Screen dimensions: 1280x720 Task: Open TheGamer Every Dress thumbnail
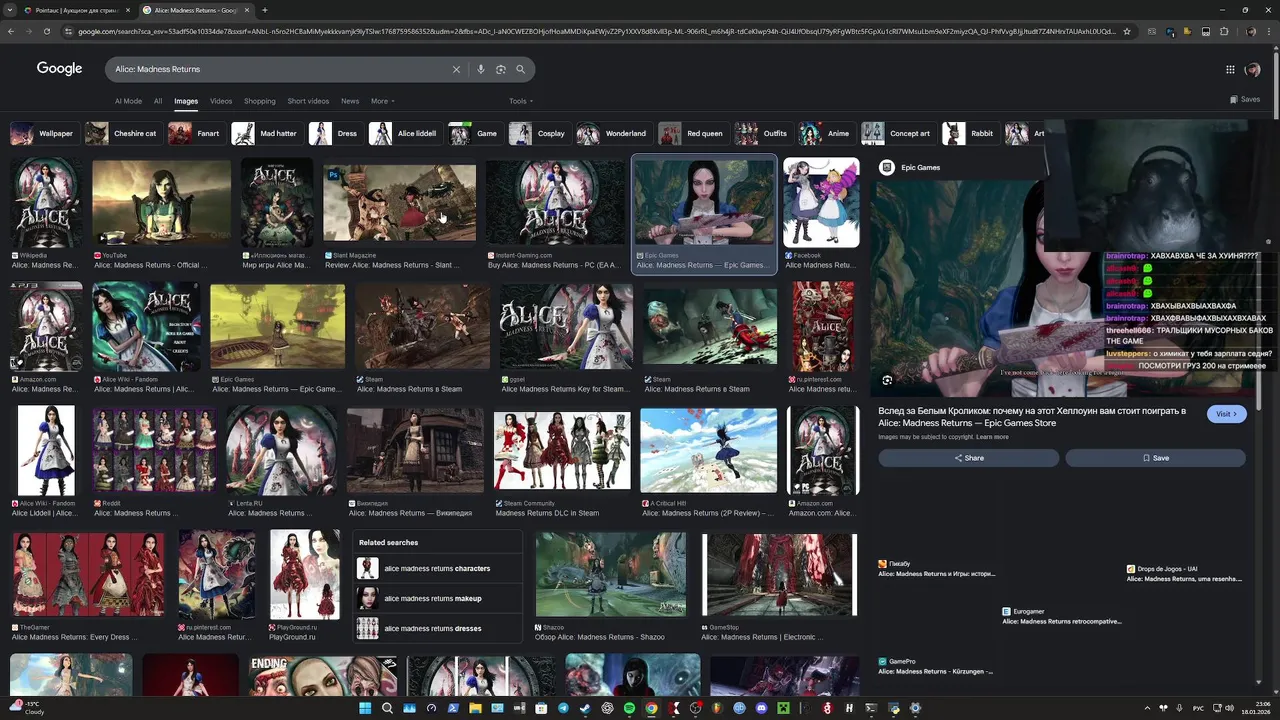click(x=88, y=574)
